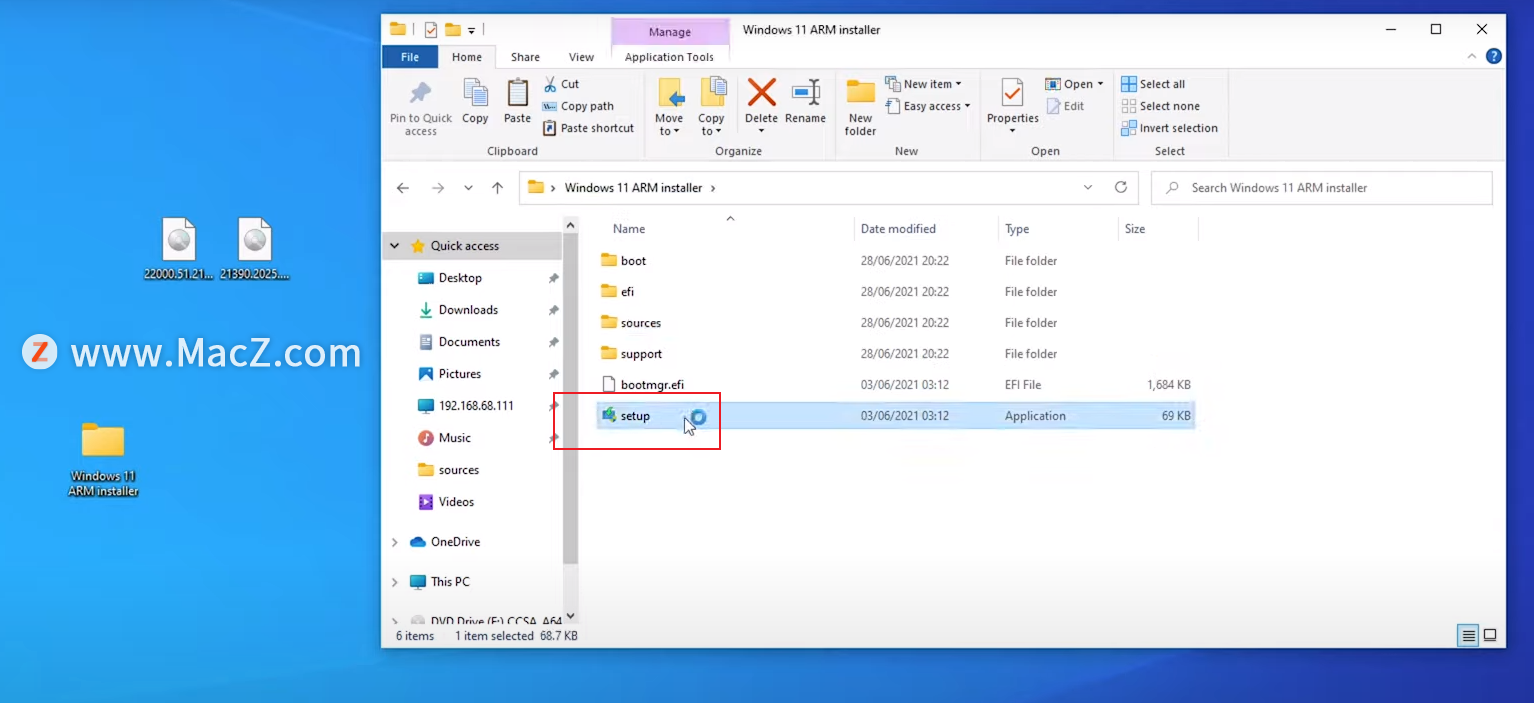Screen dimensions: 1534x703
Task: Open the Customize Quick Access Toolbar dropdown
Action: pyautogui.click(x=472, y=30)
